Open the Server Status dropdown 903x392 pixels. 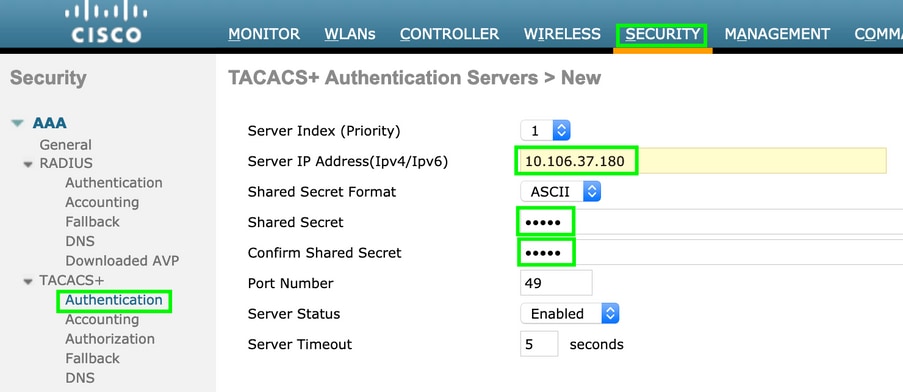click(570, 314)
